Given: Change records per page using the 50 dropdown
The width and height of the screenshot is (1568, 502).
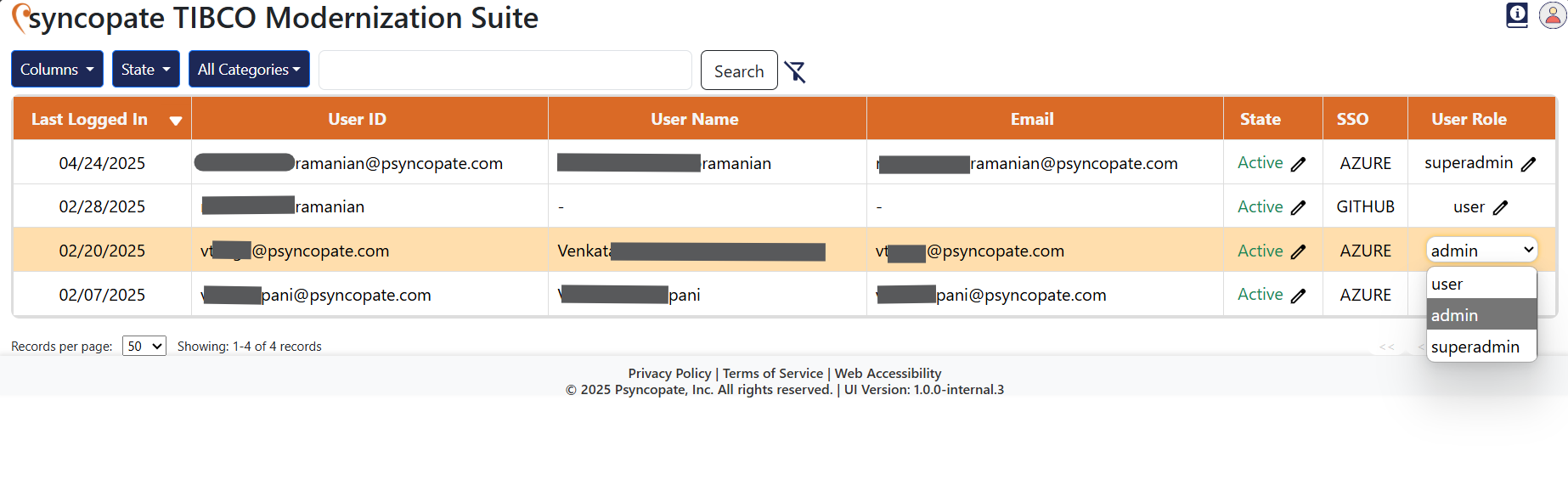Looking at the screenshot, I should [144, 346].
